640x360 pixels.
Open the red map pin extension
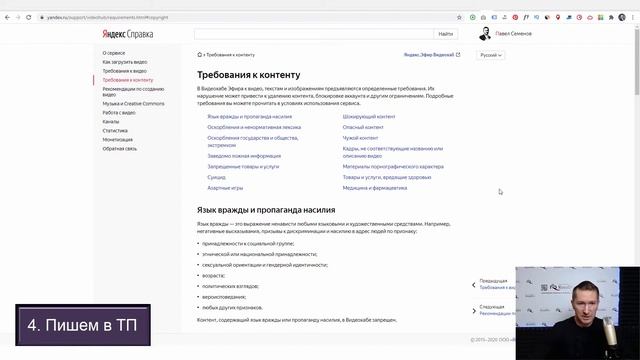558,18
